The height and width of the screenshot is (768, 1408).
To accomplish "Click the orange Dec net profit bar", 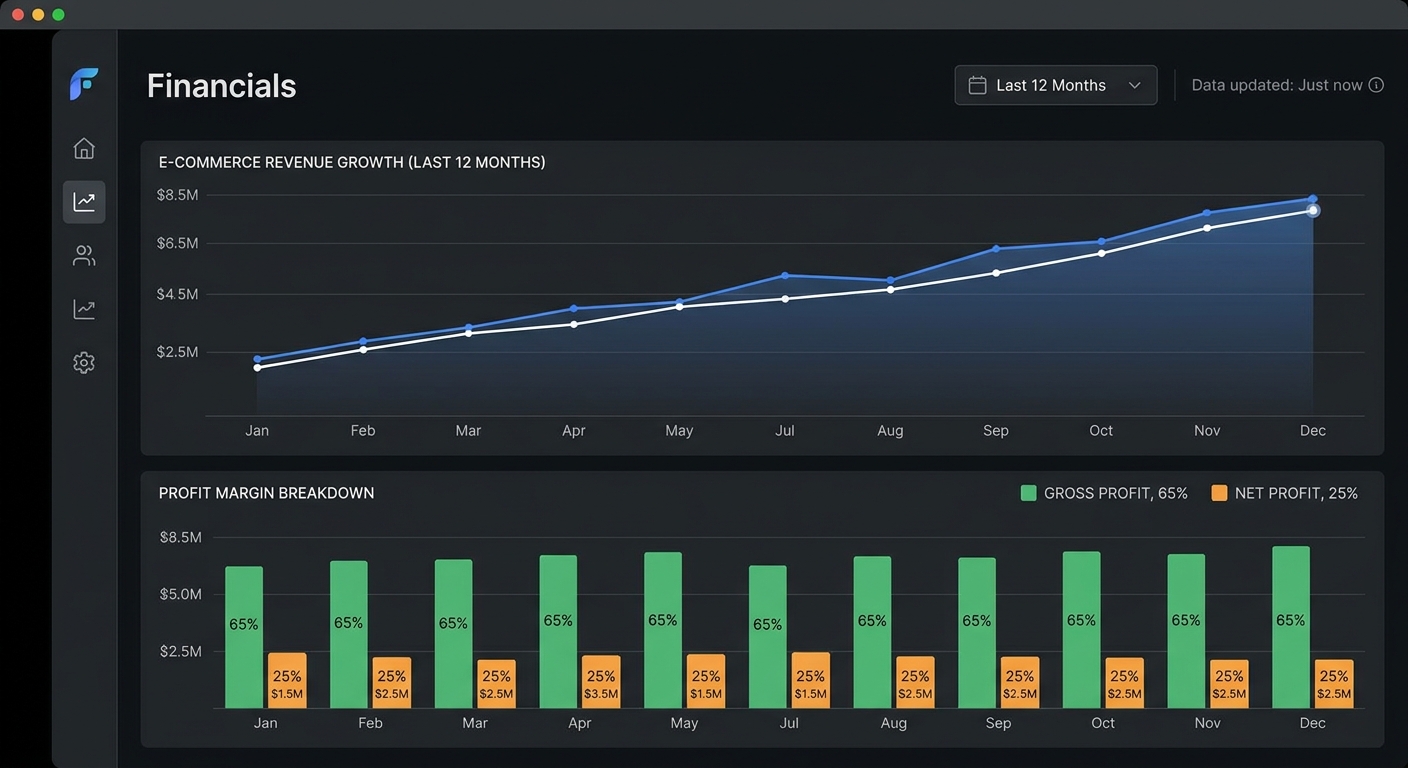I will coord(1334,684).
